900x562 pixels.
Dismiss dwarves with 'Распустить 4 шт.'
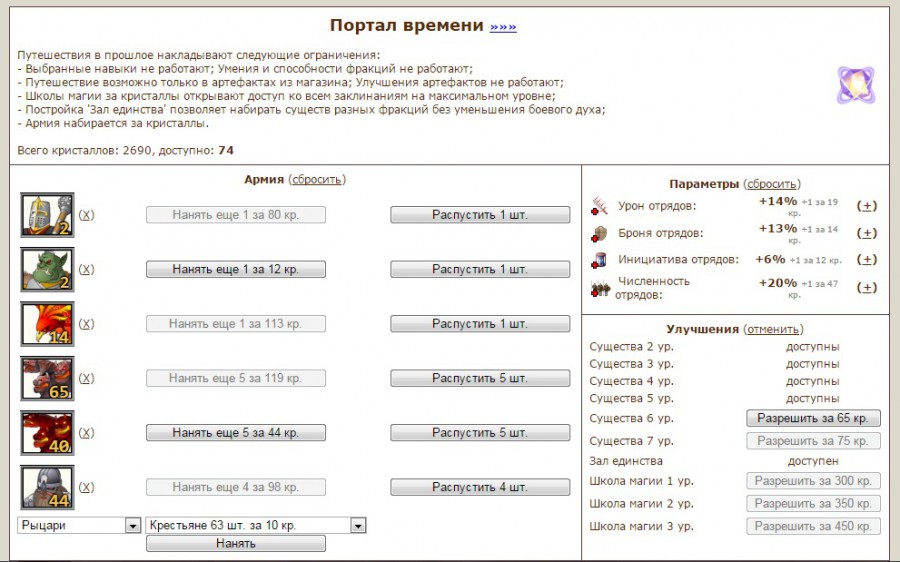pyautogui.click(x=480, y=487)
